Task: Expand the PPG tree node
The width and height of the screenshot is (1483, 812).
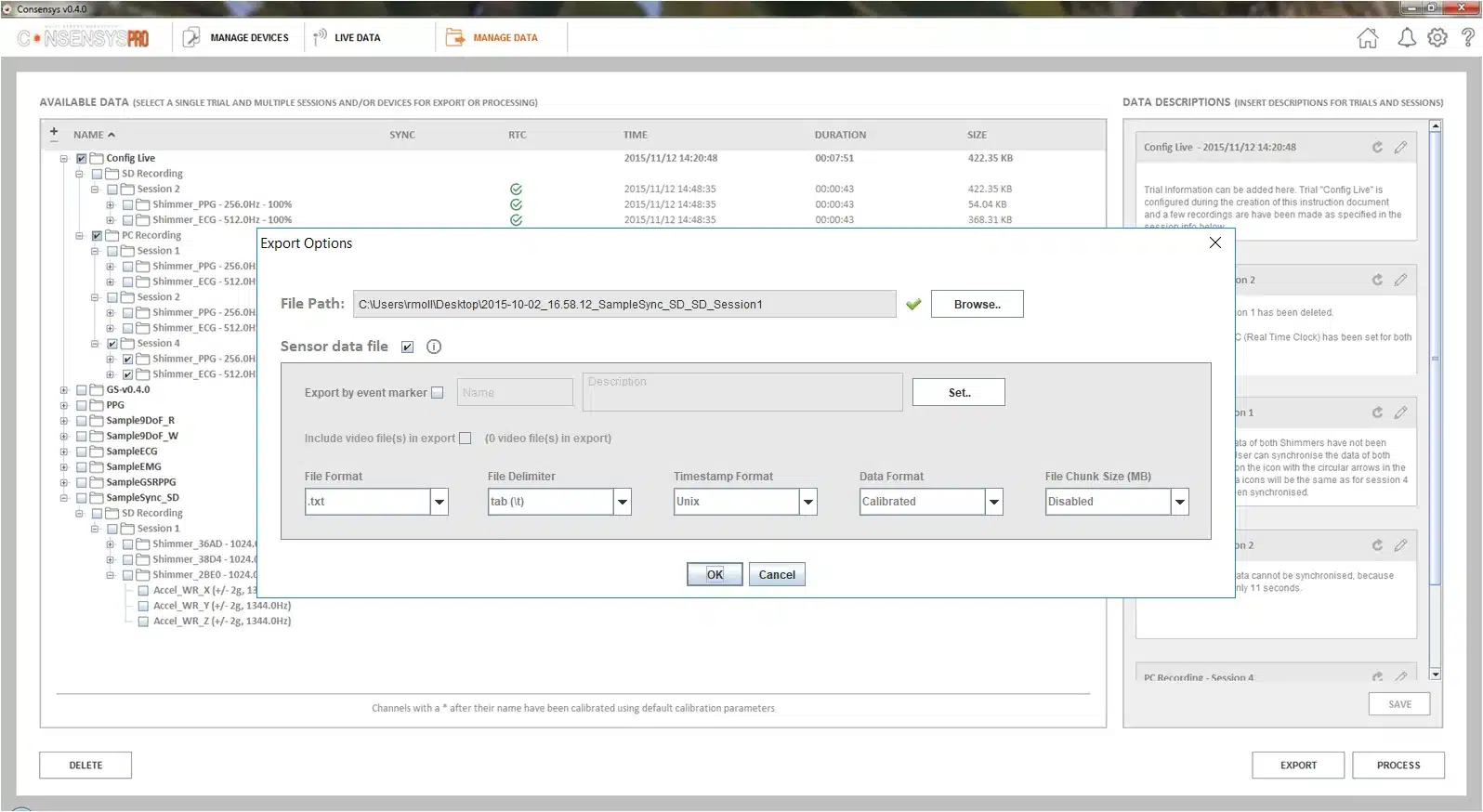Action: pyautogui.click(x=64, y=405)
